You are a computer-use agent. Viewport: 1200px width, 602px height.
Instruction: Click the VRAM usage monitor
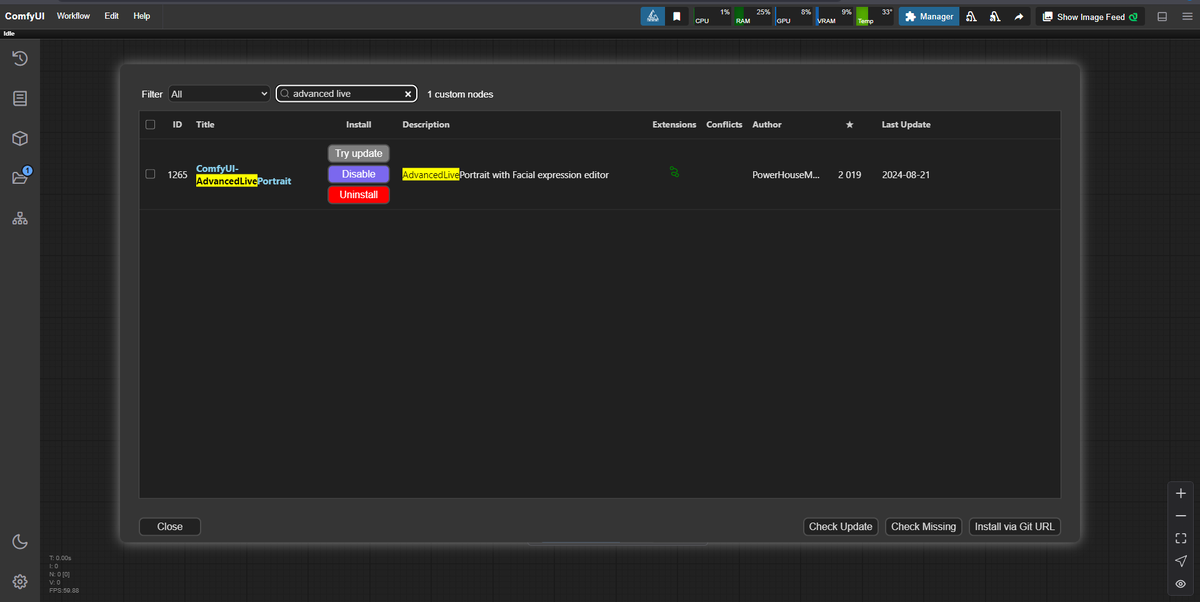tap(835, 16)
